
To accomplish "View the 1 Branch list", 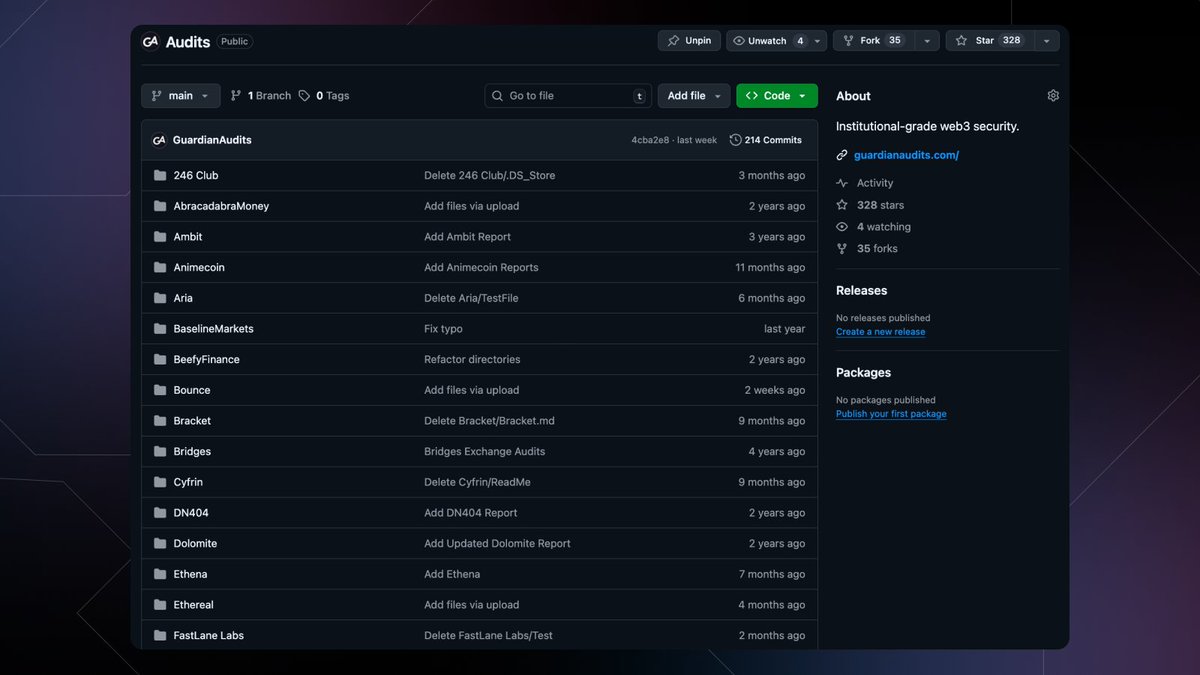I will click(261, 96).
